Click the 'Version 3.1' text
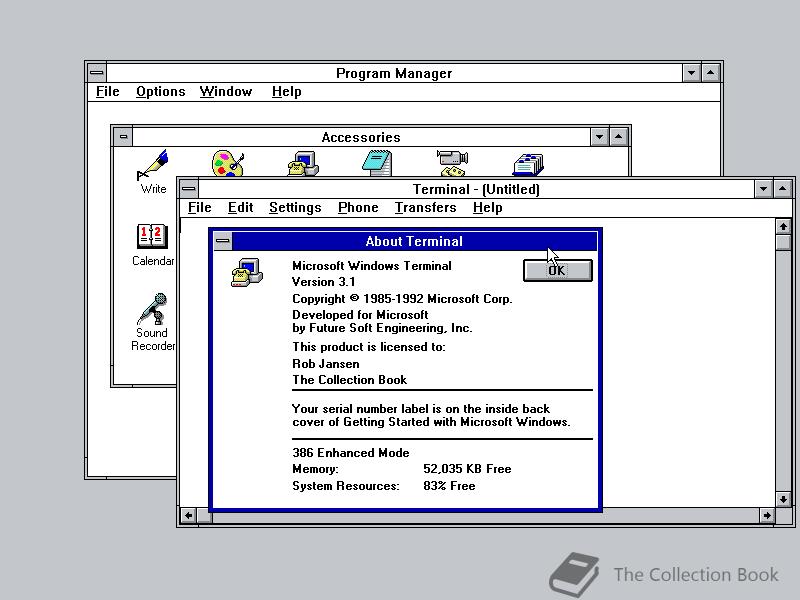Screen dimensions: 800x600 323,282
